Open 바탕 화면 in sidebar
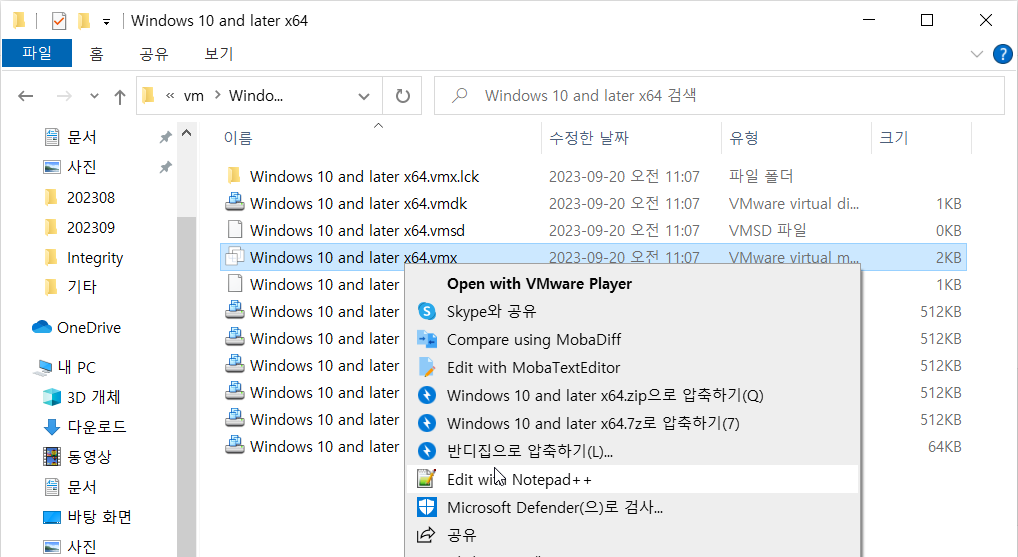The image size is (1018, 557). pyautogui.click(x=99, y=517)
